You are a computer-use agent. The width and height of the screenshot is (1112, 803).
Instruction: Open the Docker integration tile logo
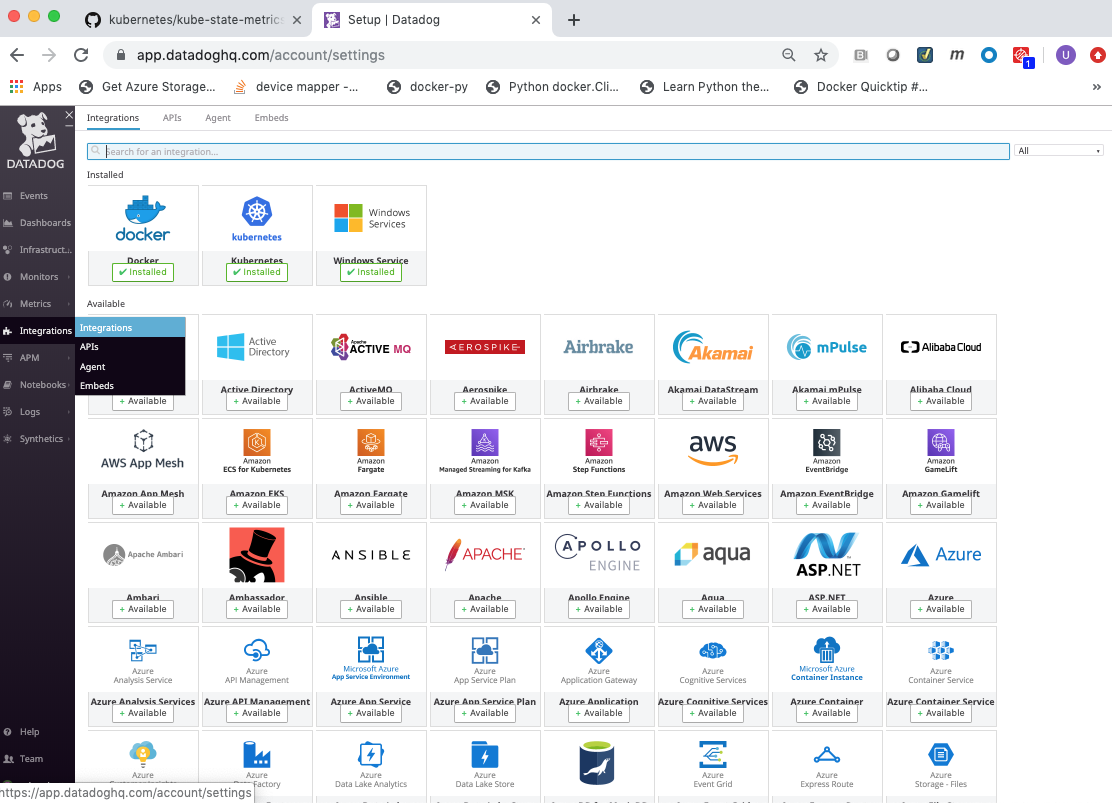click(x=143, y=219)
